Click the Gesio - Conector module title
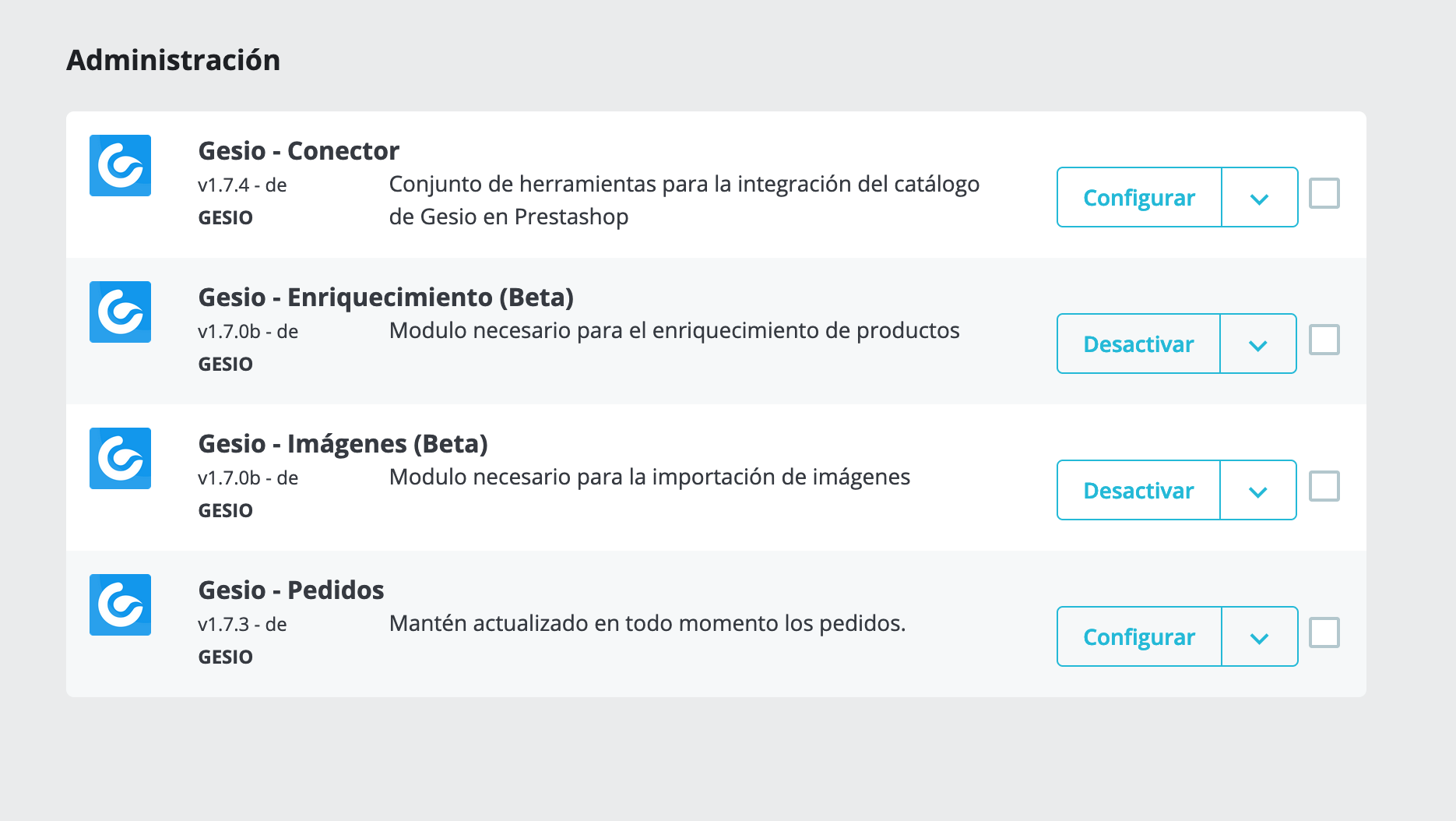The image size is (1456, 821). [299, 150]
